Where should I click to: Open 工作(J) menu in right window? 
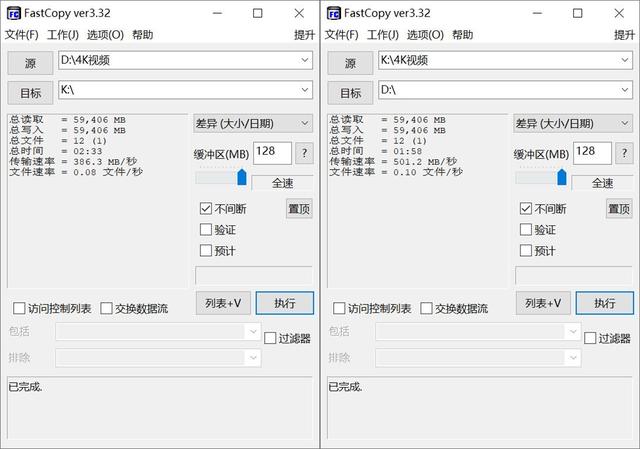click(383, 35)
